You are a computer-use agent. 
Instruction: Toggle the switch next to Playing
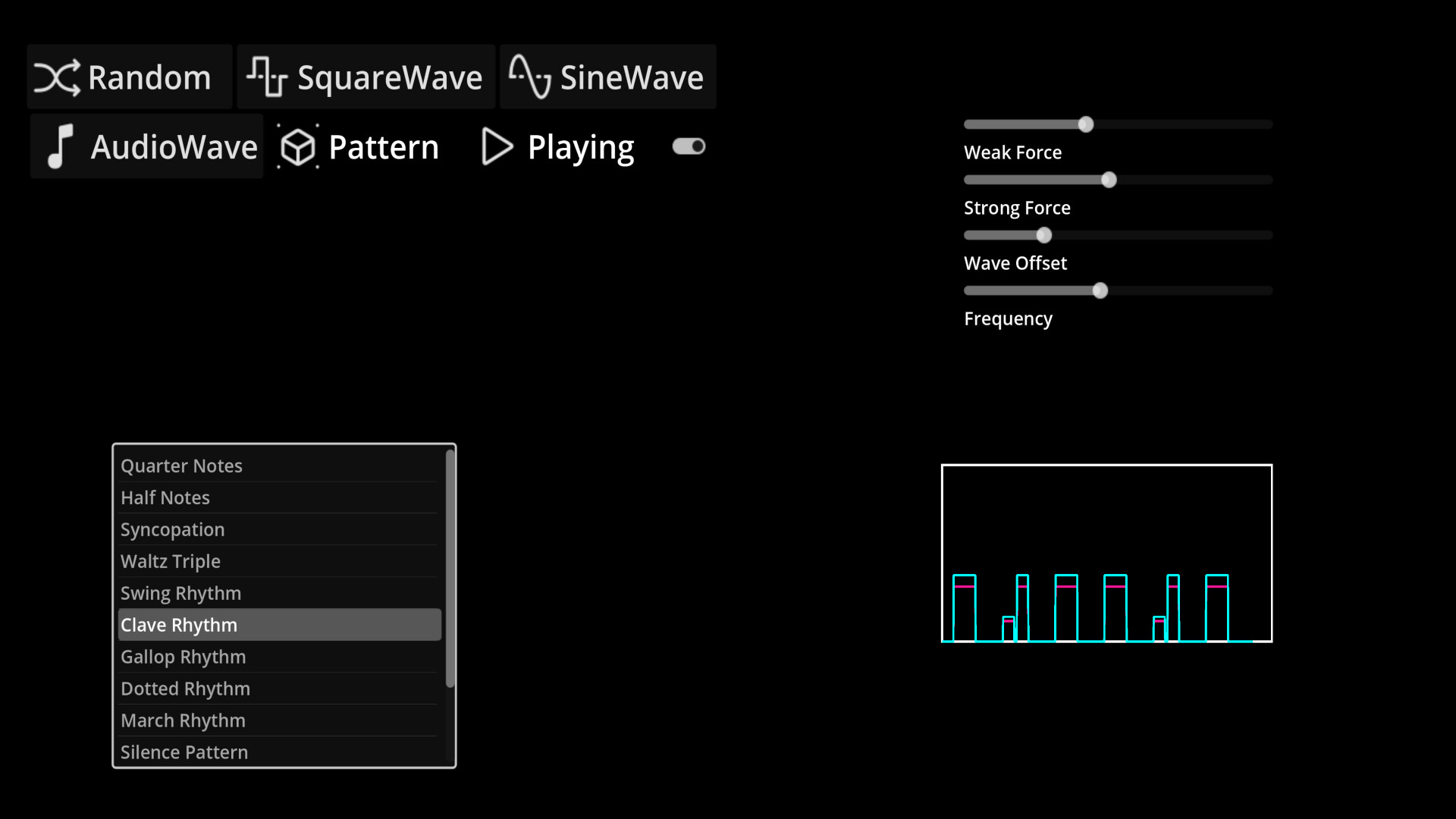click(688, 146)
